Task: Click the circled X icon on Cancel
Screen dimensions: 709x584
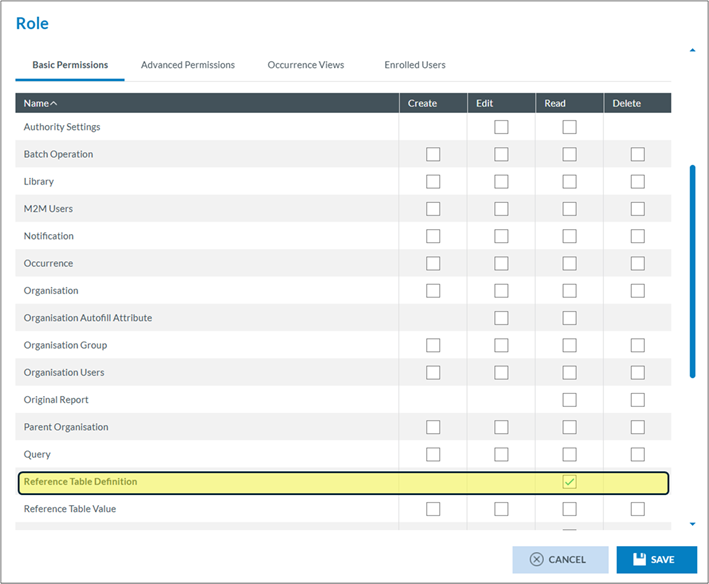Action: (537, 560)
